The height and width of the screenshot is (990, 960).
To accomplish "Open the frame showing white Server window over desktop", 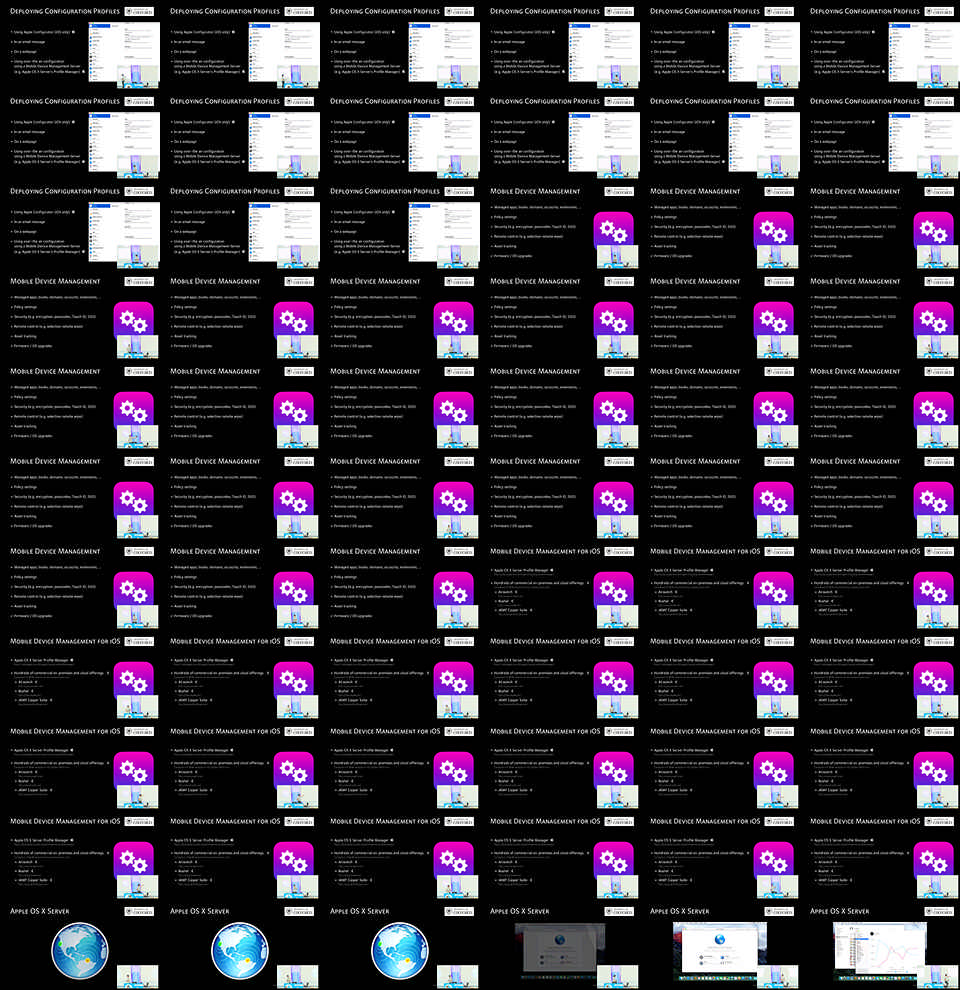I will click(x=720, y=945).
